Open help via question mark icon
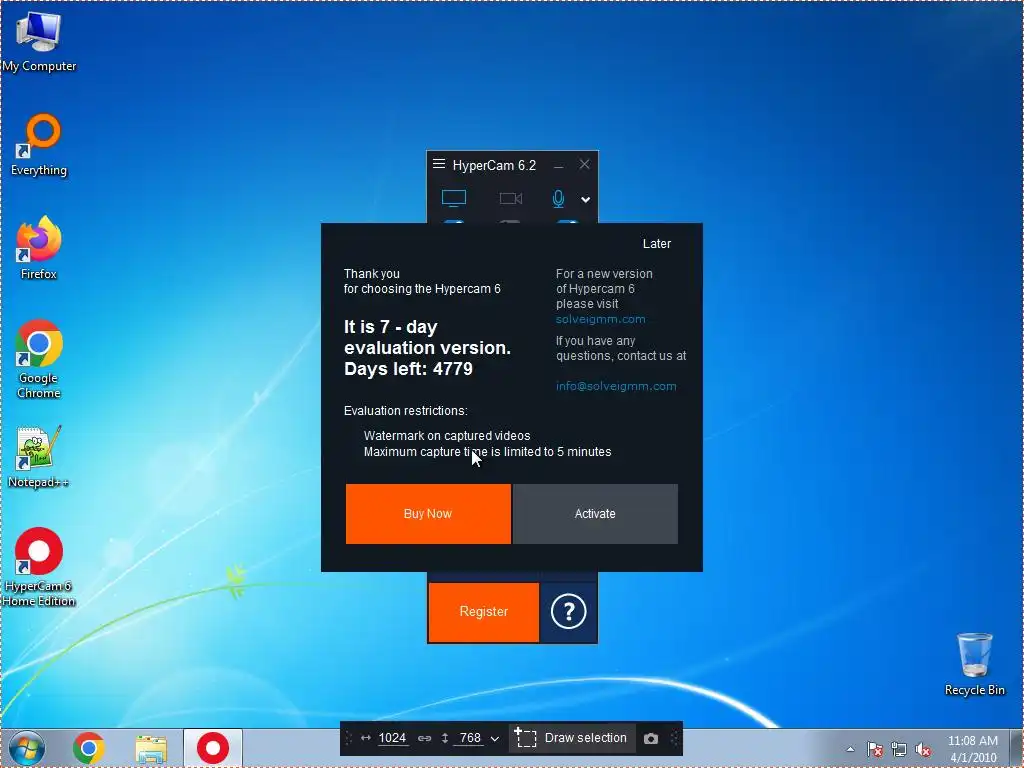 pyautogui.click(x=568, y=612)
